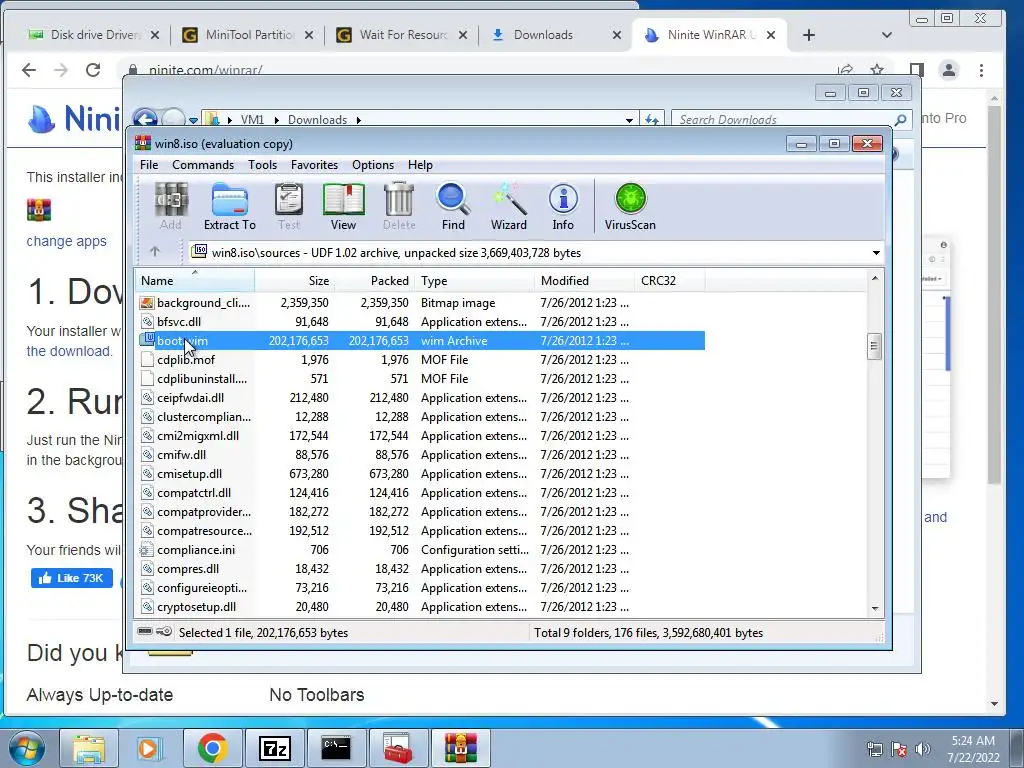The image size is (1024, 768).
Task: Open Chrome tab search chevron
Action: (886, 35)
